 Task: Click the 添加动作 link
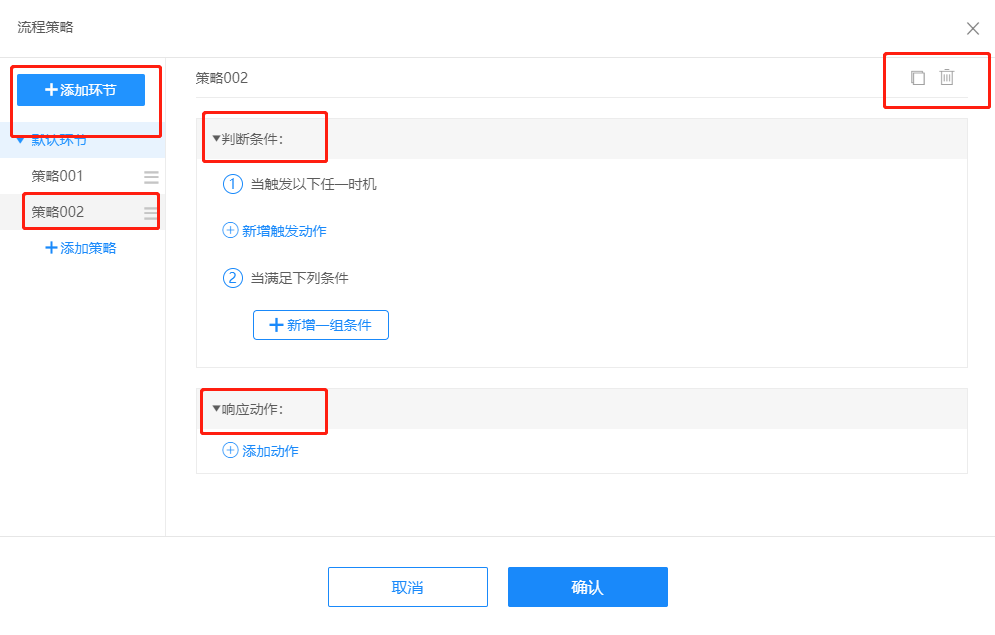coord(270,451)
